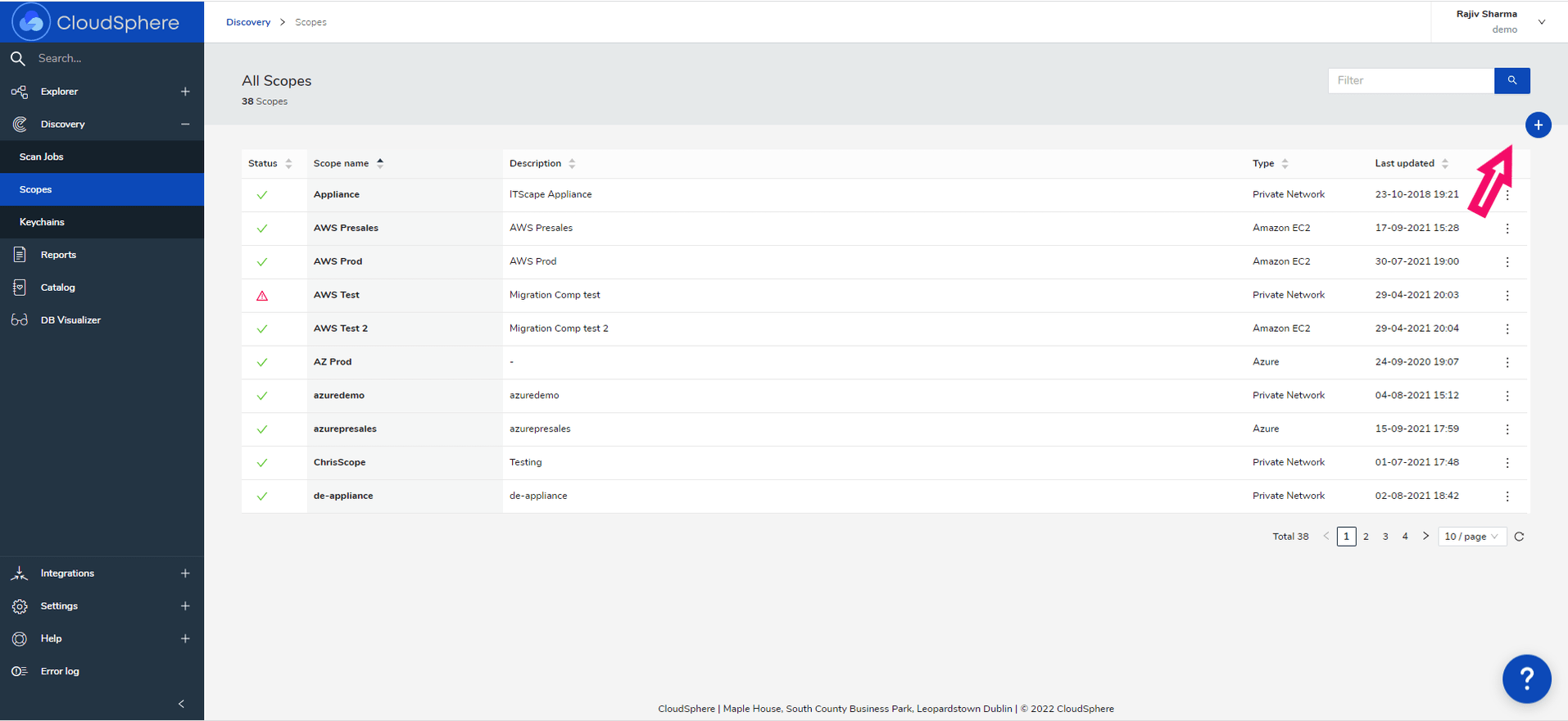Click the refresh icon next to pagination
Screen dimensions: 1568x721
point(1519,537)
